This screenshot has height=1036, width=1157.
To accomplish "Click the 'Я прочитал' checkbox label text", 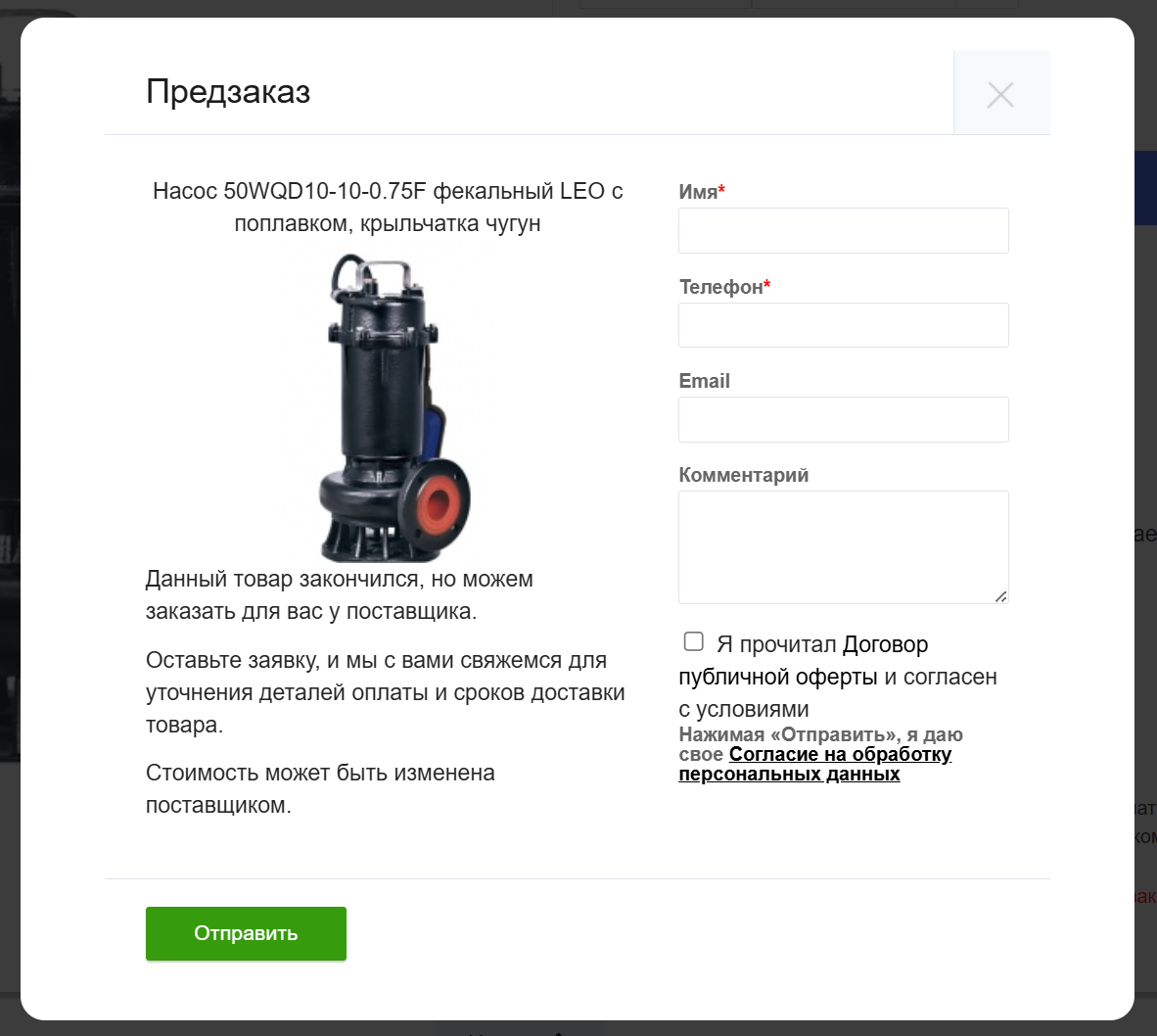I will pyautogui.click(x=776, y=644).
